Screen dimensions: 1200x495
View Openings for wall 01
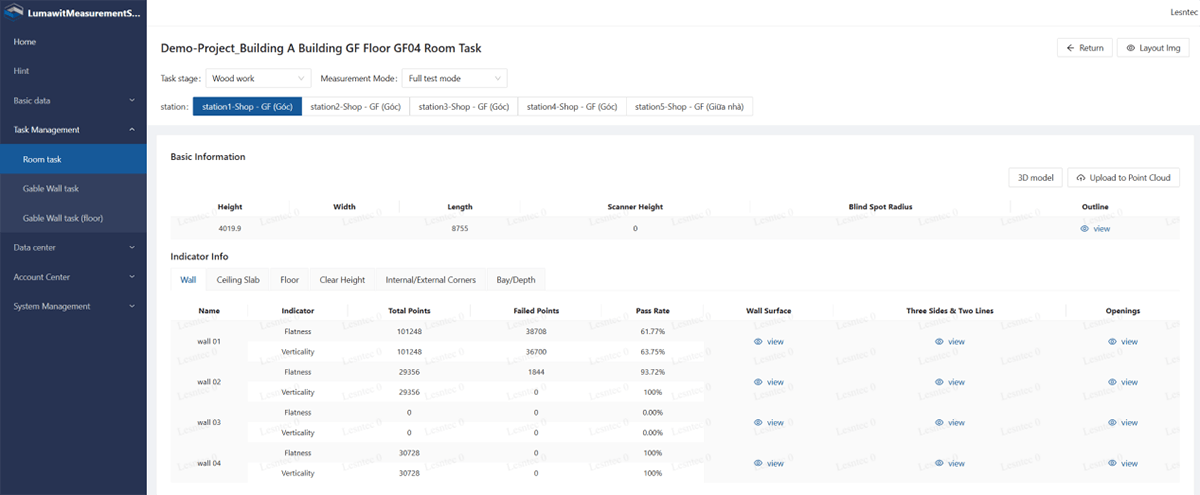click(1122, 342)
